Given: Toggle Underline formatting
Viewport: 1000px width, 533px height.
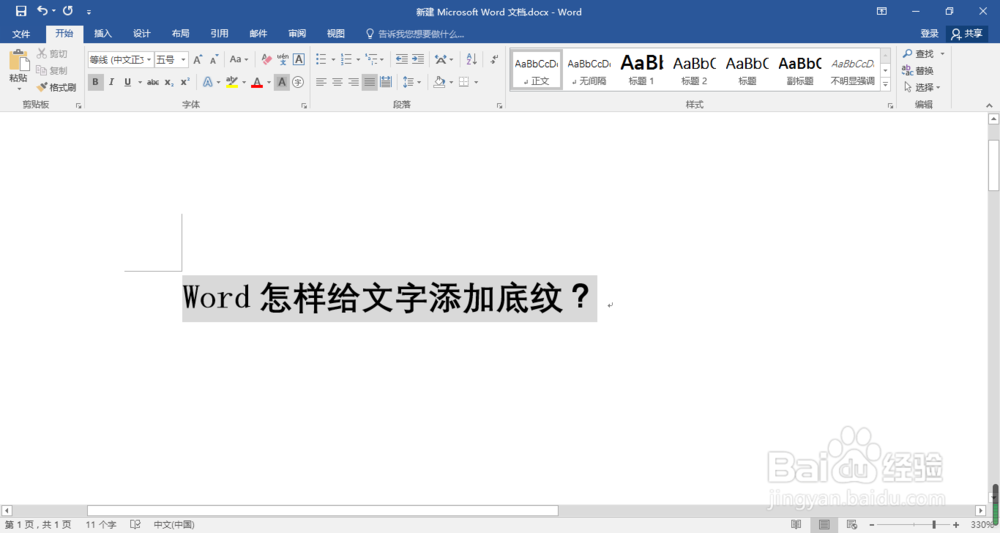Looking at the screenshot, I should coord(128,82).
